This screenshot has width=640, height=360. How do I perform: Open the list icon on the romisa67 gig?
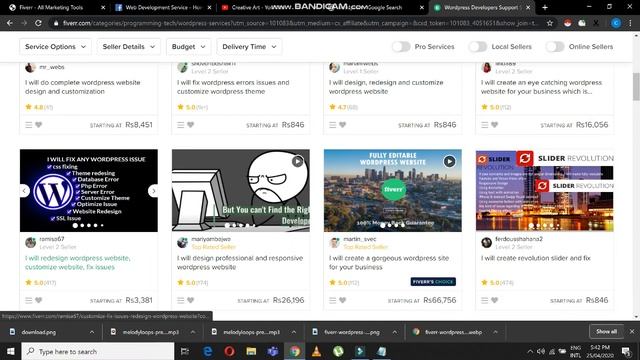[x=29, y=300]
